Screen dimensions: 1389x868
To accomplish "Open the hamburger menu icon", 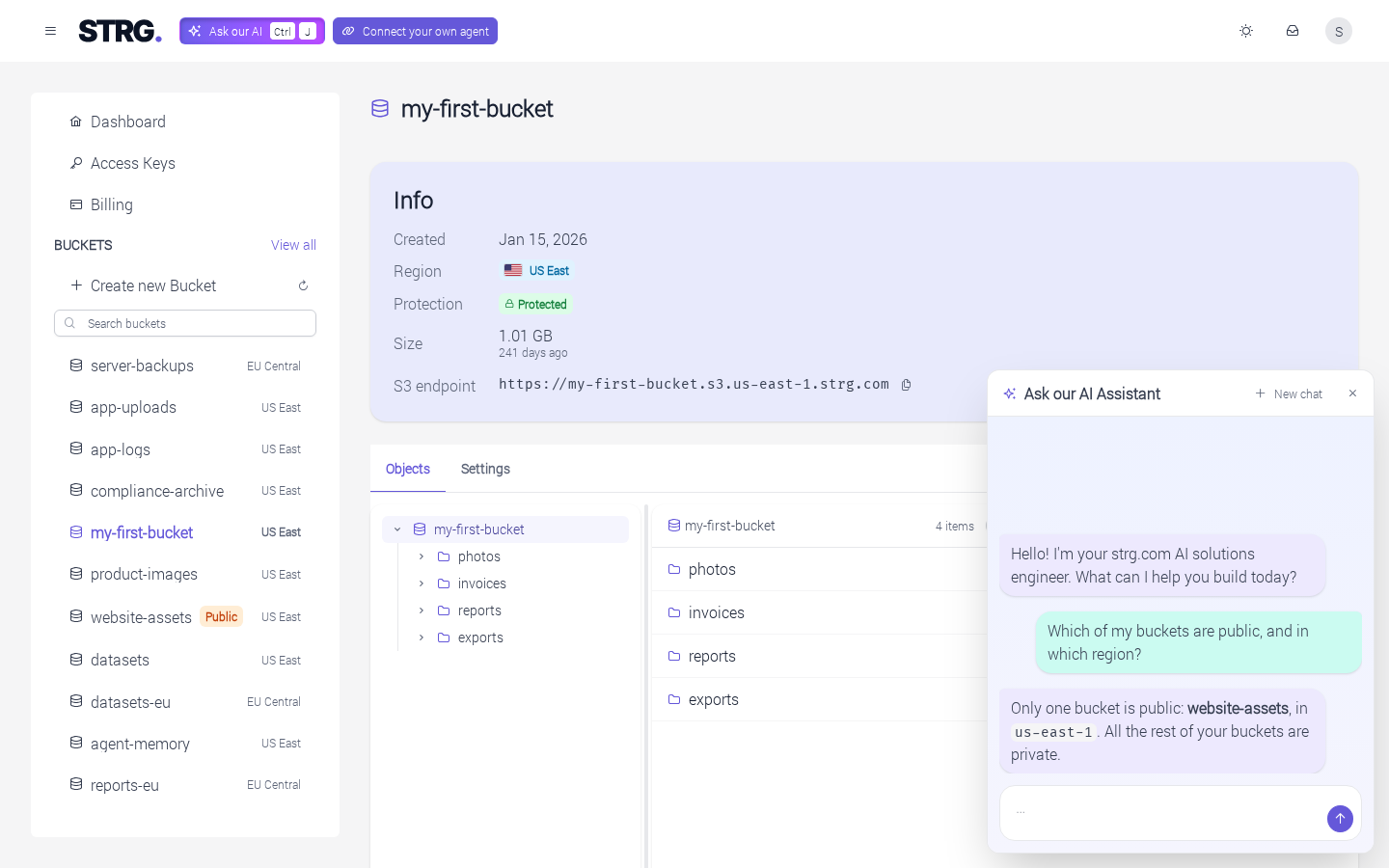I will [x=50, y=31].
